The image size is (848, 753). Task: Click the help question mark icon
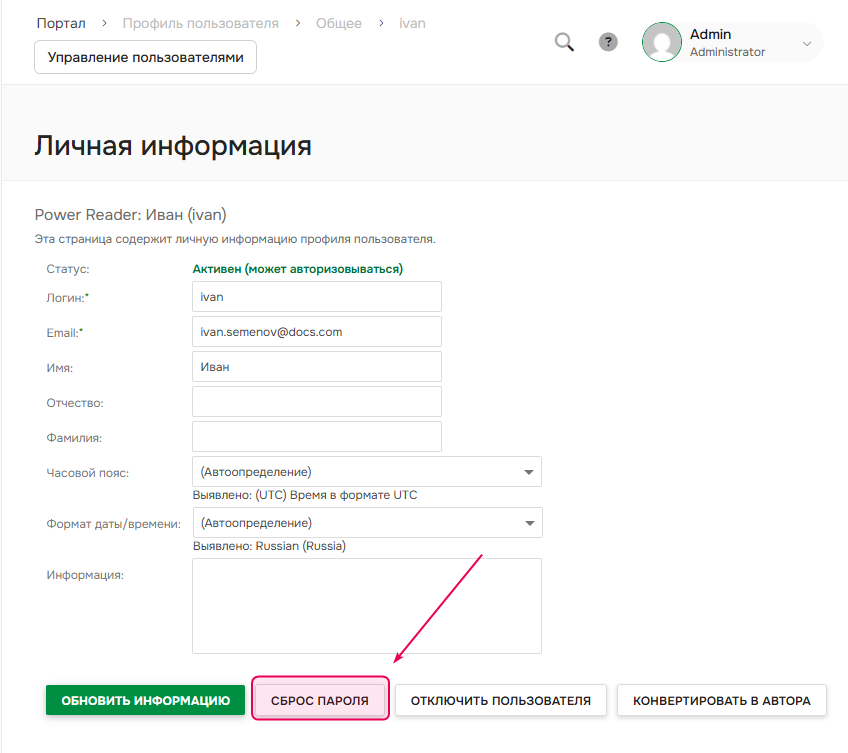click(608, 42)
